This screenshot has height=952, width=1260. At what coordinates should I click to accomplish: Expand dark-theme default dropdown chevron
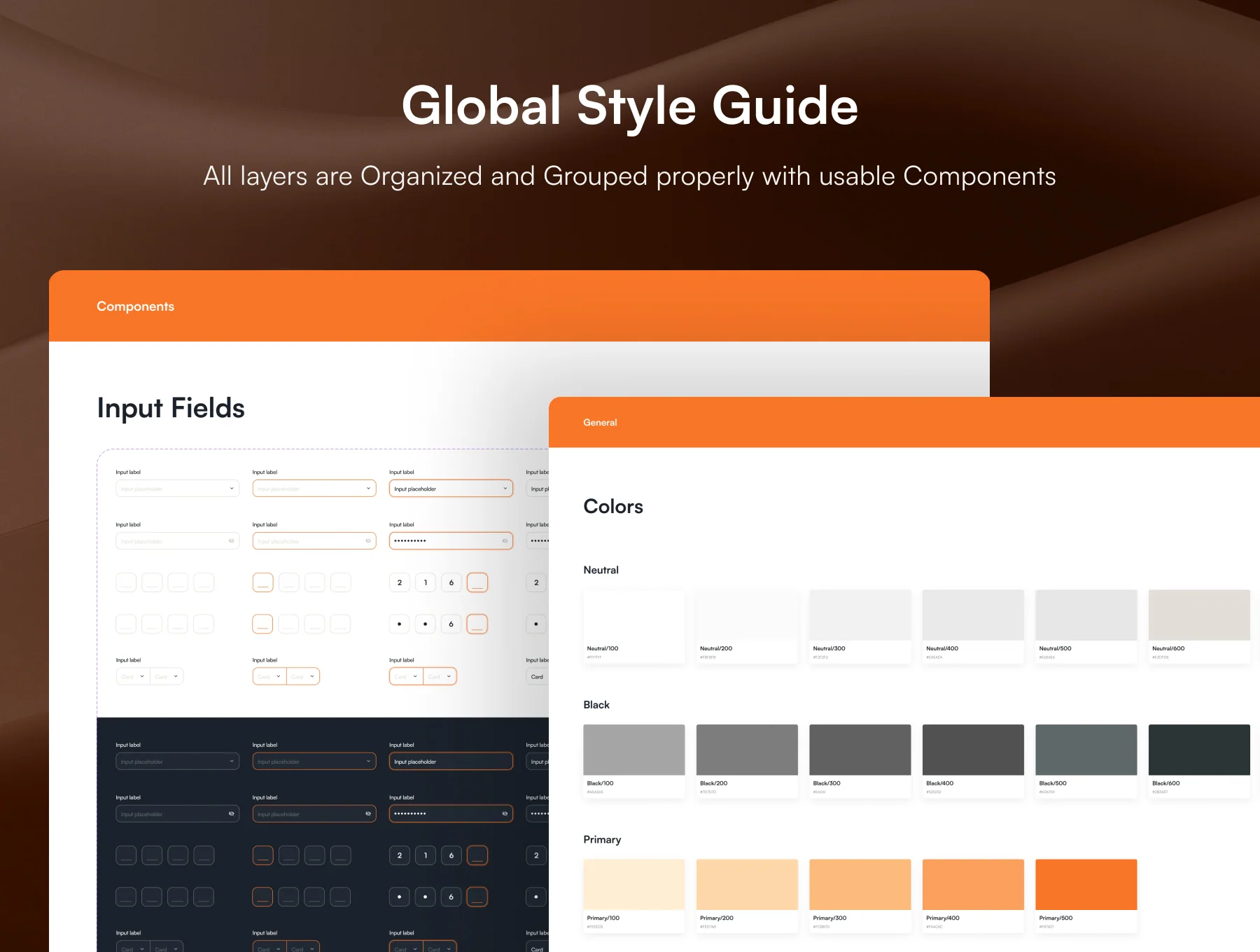[232, 762]
